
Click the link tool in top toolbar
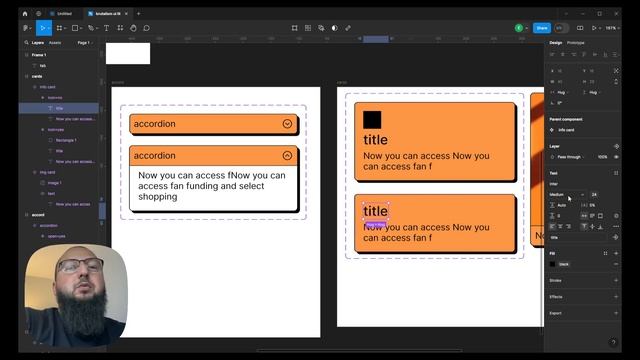coord(348,28)
